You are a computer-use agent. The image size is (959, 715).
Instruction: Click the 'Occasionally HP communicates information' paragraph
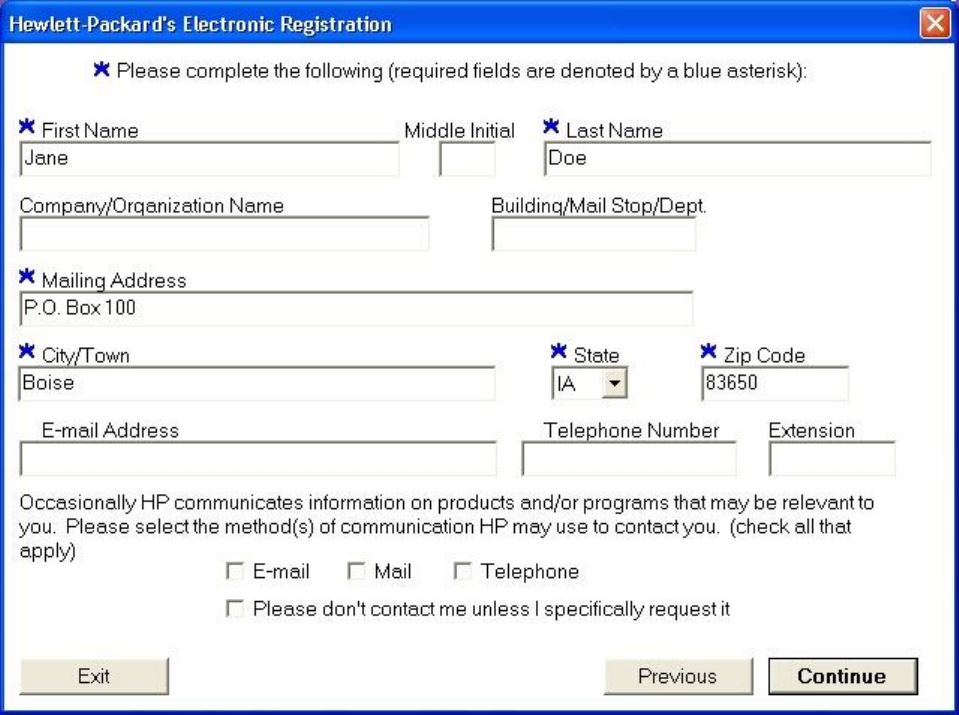[x=447, y=527]
